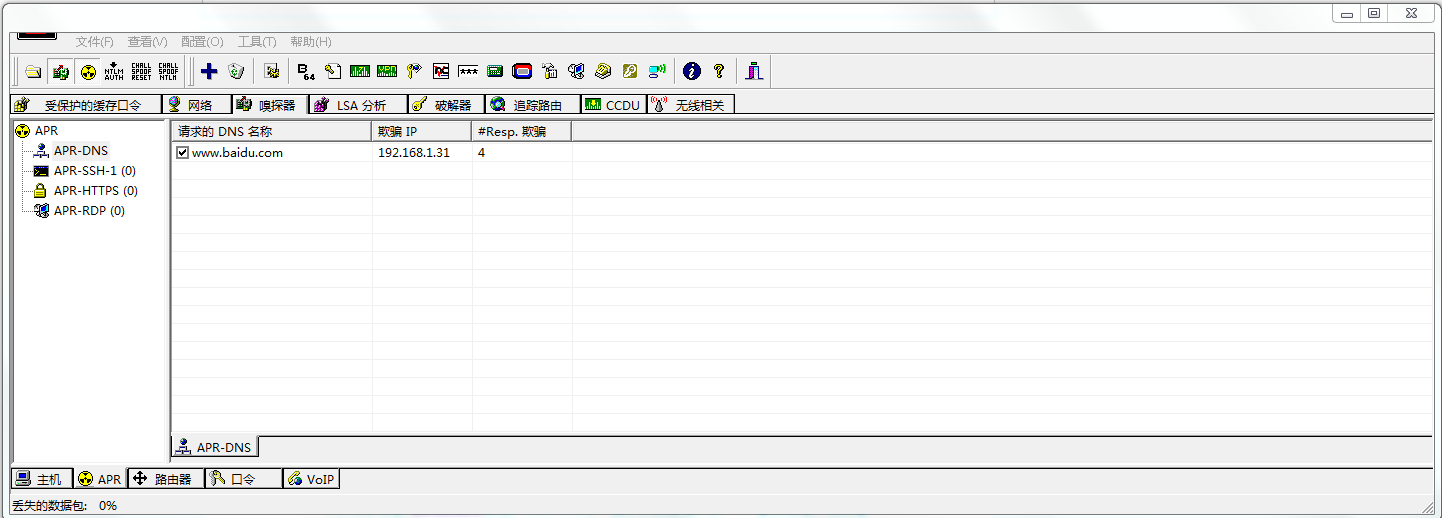1442x518 pixels.
Task: Click the yellow question mark Help icon
Action: [719, 71]
